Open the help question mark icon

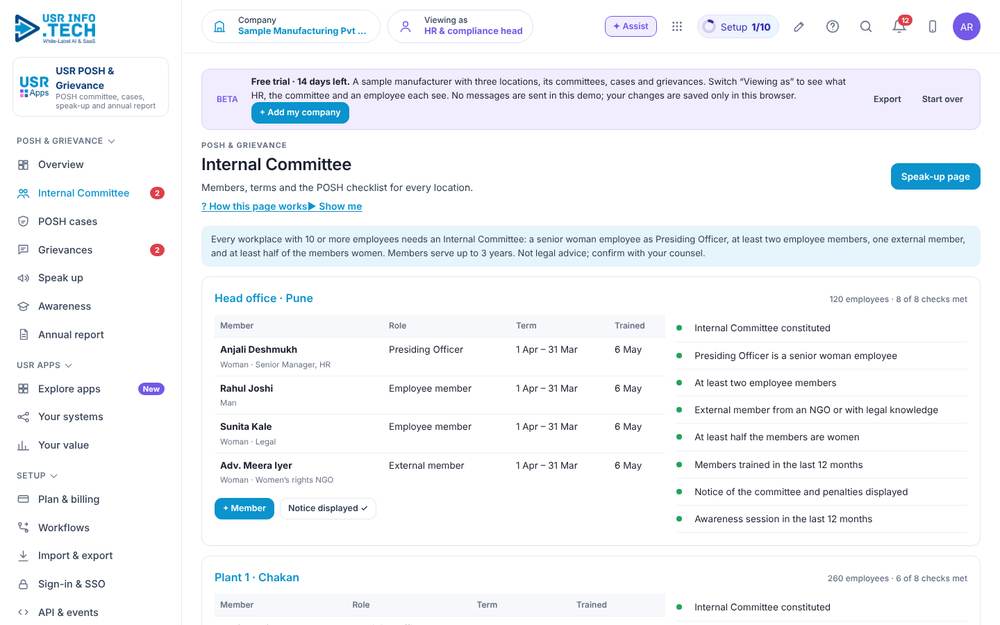pos(832,26)
